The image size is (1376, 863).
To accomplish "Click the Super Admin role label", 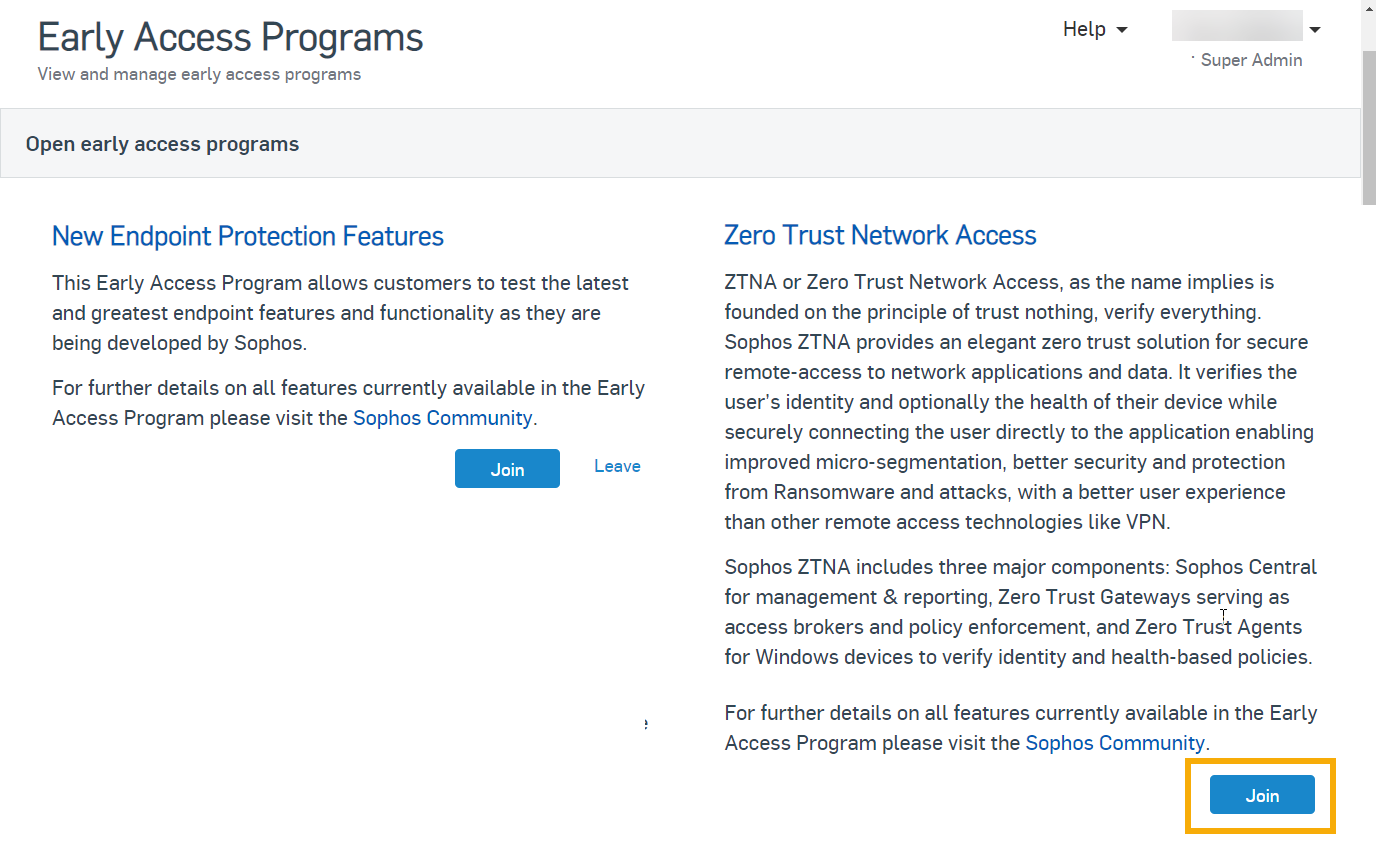I will pyautogui.click(x=1251, y=60).
